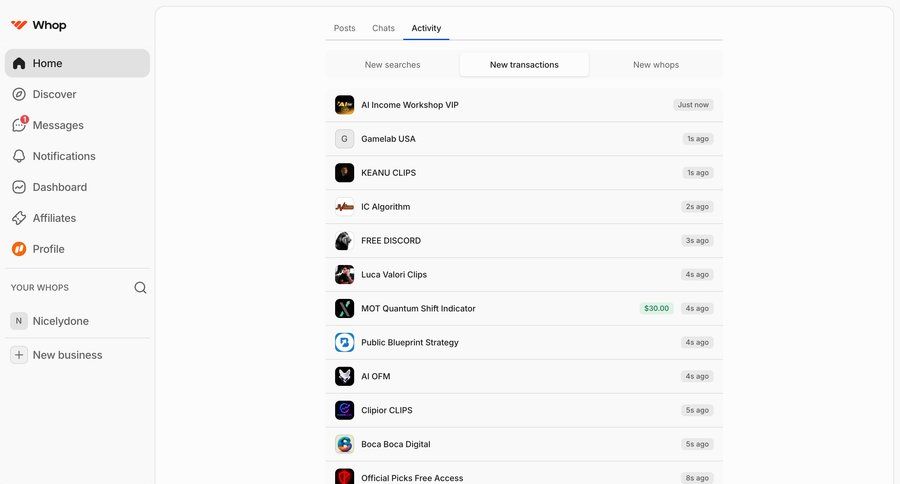
Task: Click the Messages unread badge
Action: click(25, 119)
